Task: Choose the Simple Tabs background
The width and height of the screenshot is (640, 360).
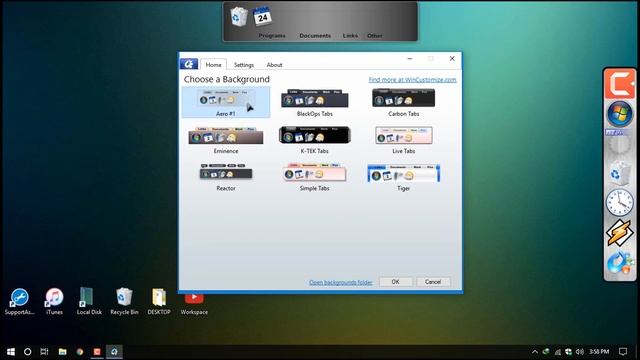Action: 315,177
